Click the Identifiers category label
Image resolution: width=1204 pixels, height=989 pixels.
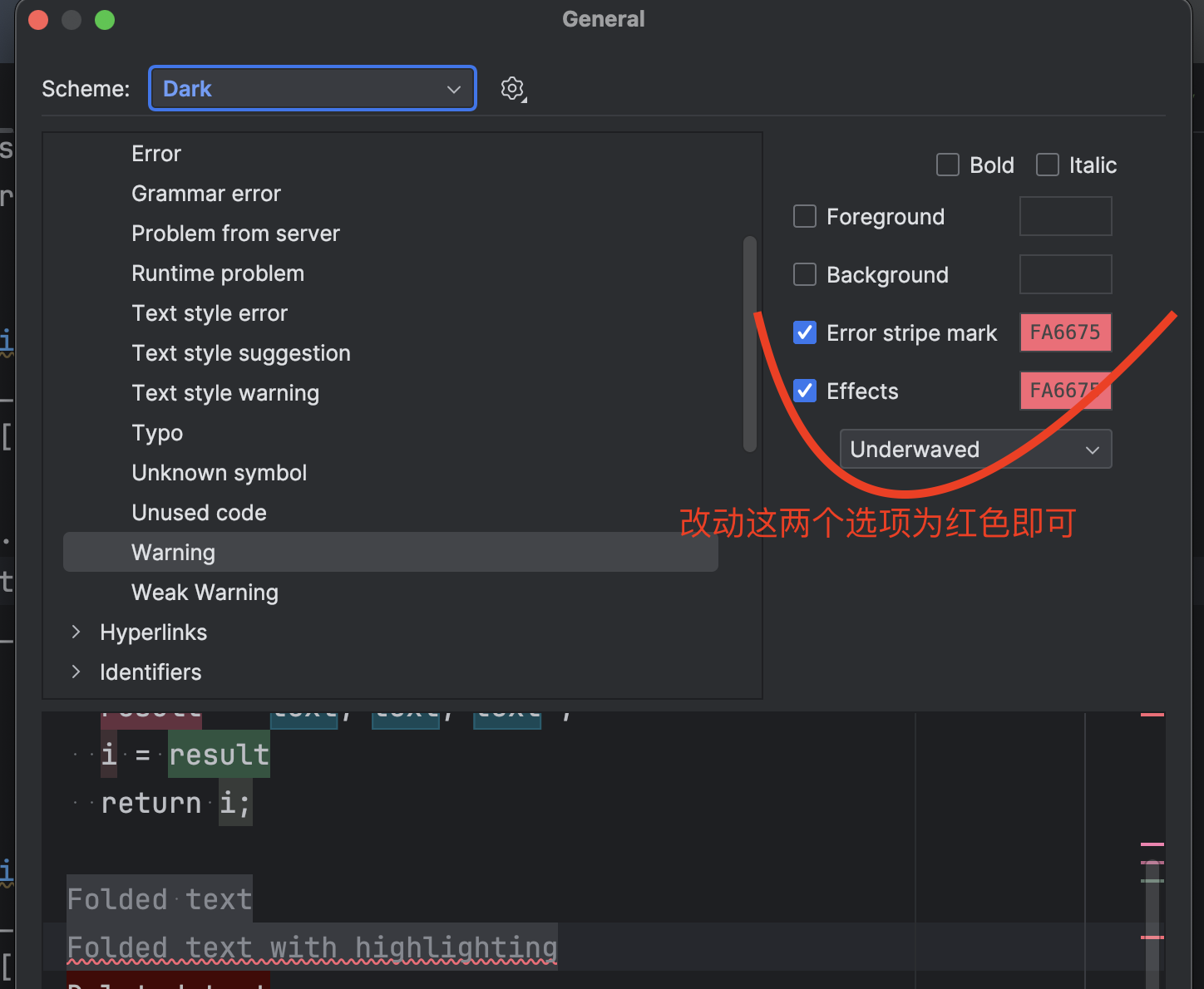(x=150, y=672)
